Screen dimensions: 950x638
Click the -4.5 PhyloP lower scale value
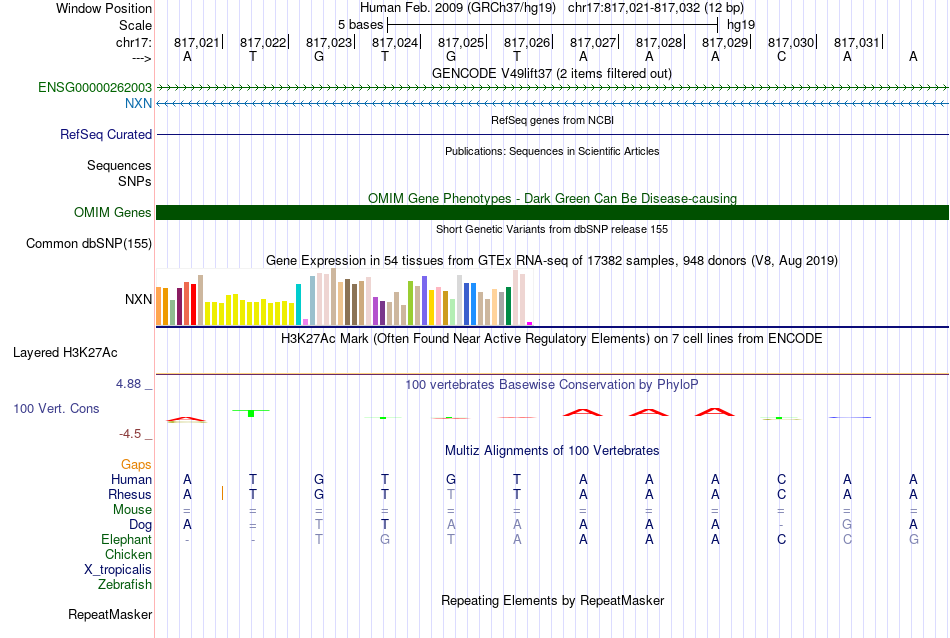click(x=130, y=434)
